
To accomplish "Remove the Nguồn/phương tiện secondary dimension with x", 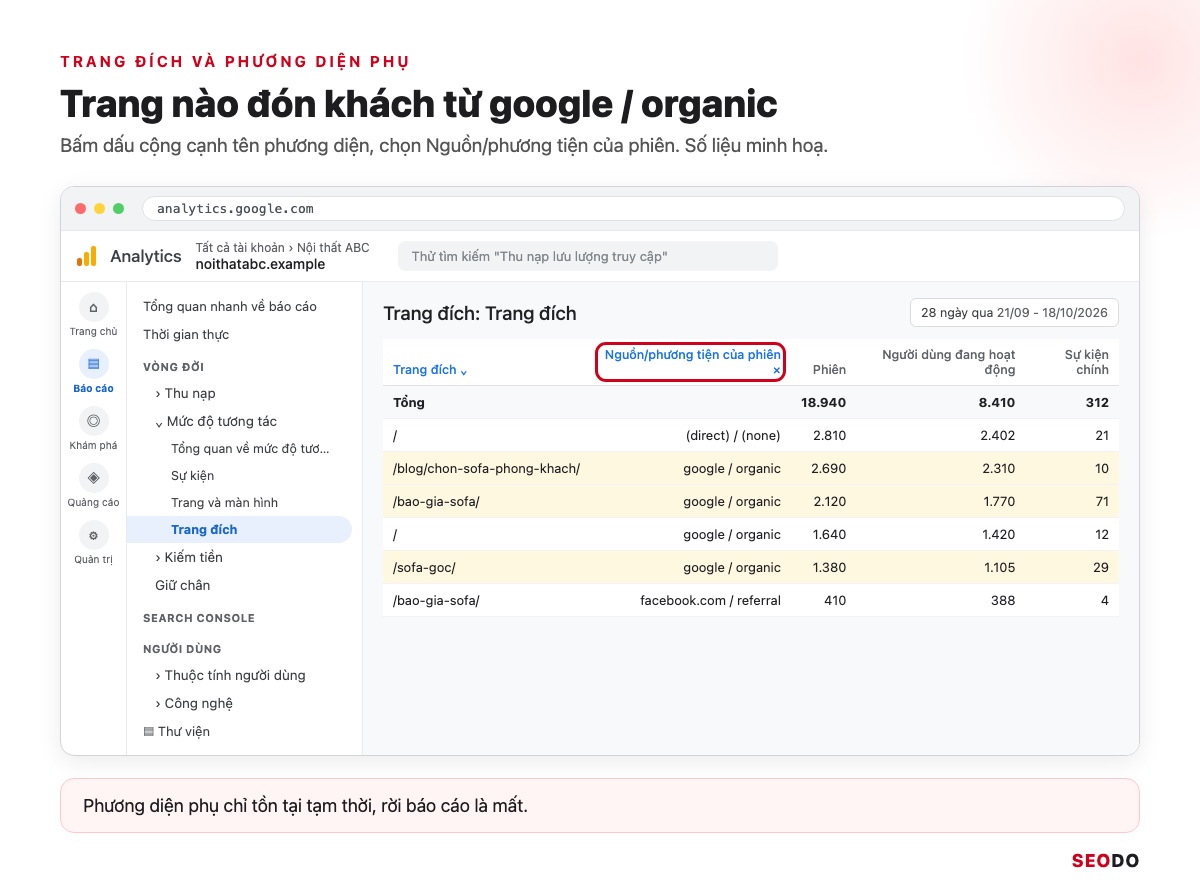I will tap(776, 370).
